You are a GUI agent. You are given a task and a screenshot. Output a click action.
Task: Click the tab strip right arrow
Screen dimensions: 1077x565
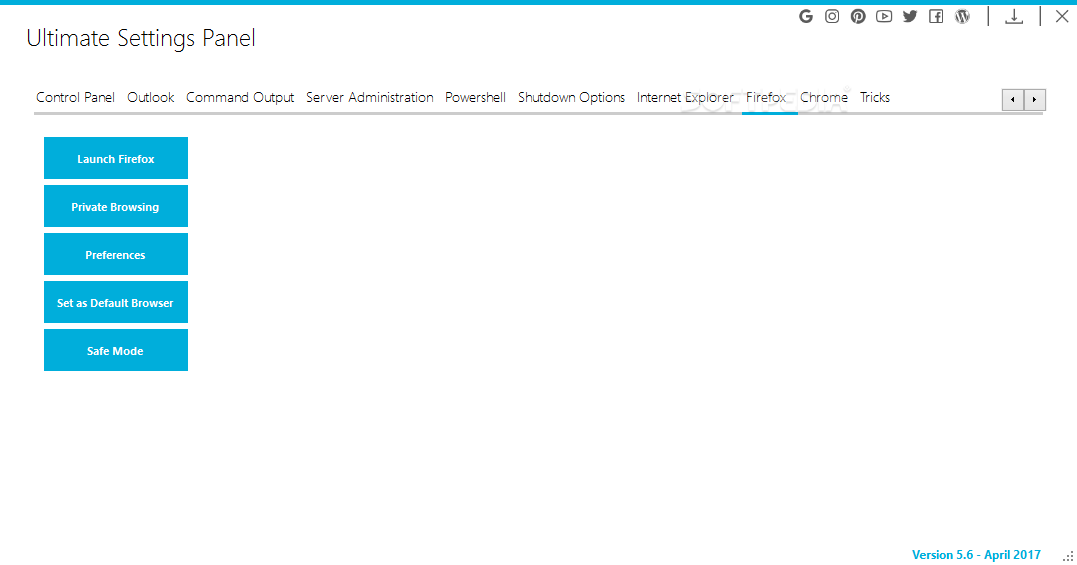(x=1034, y=100)
